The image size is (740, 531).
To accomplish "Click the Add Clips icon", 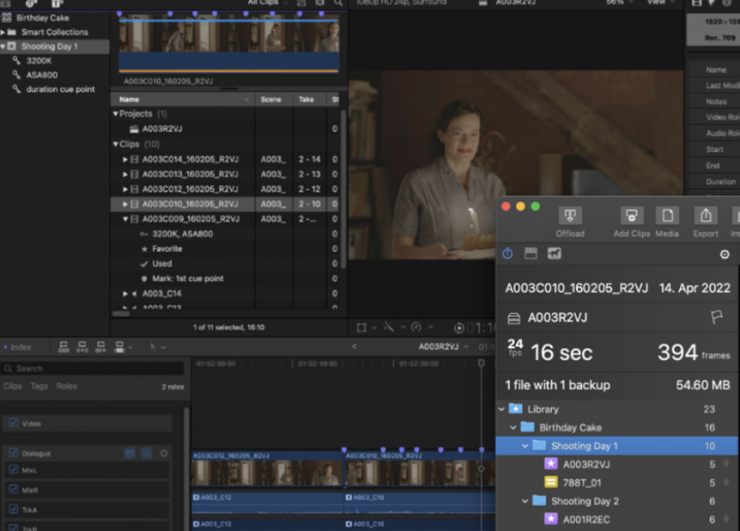I will click(x=631, y=216).
